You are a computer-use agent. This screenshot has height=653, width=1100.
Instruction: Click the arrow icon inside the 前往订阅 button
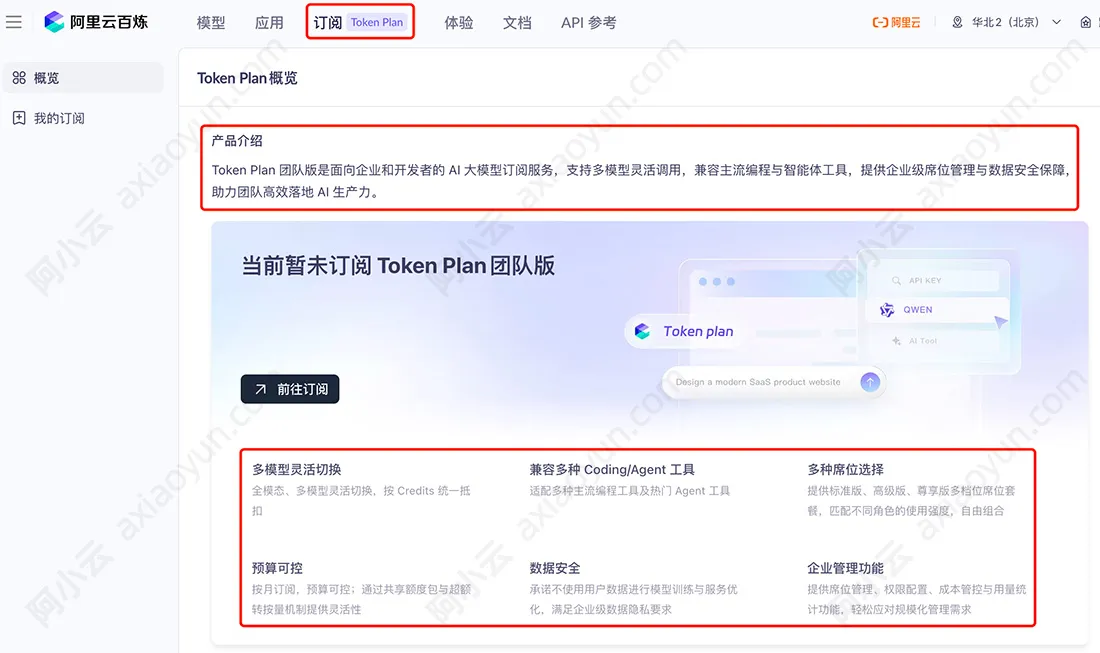(x=261, y=389)
